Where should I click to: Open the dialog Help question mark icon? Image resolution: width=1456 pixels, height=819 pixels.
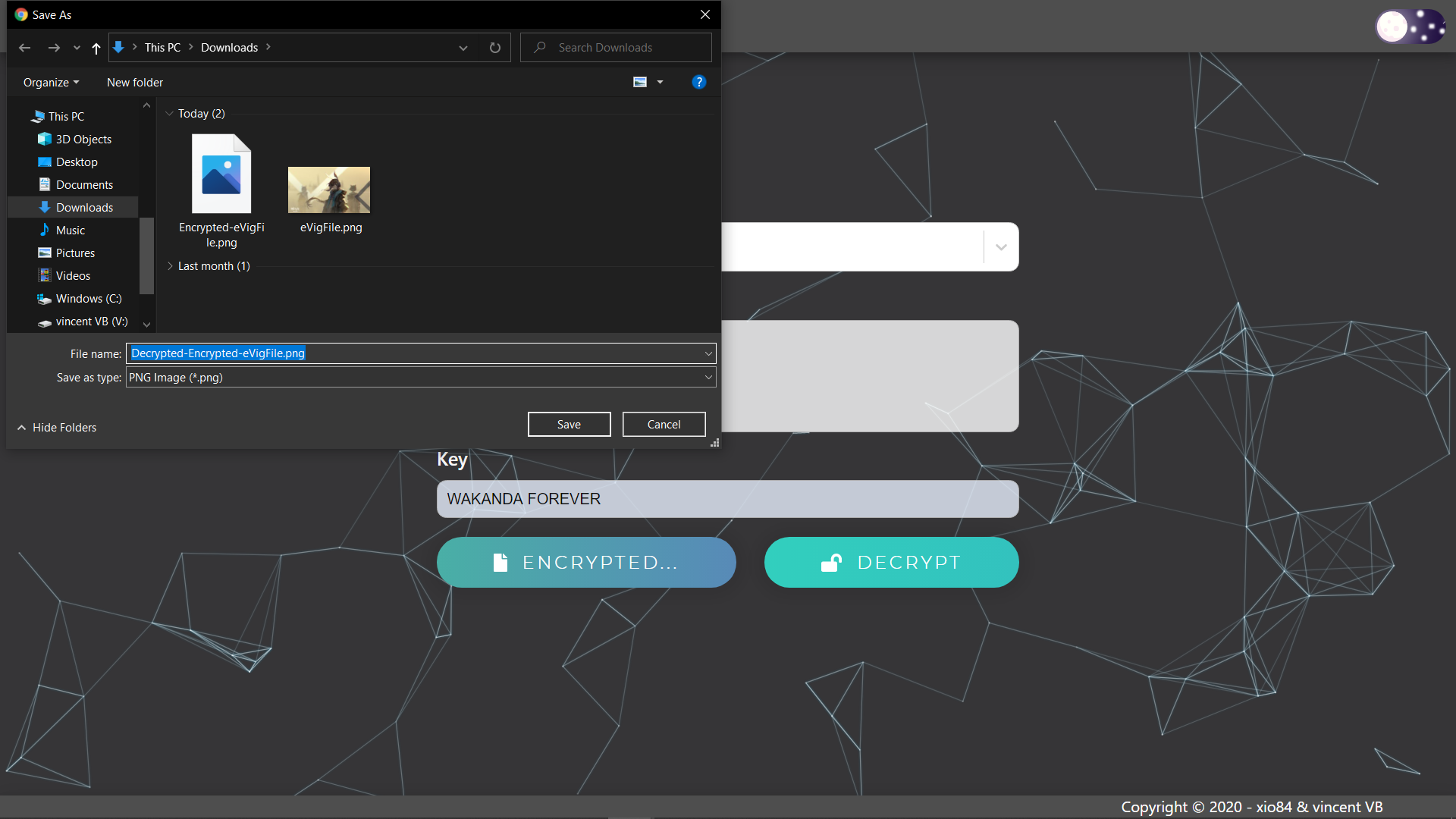698,82
